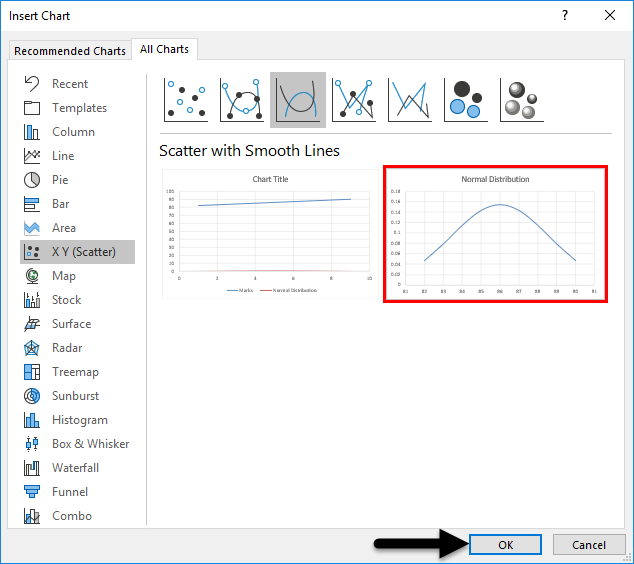Select the Sunburst chart icon
Image resolution: width=634 pixels, height=564 pixels.
32,396
